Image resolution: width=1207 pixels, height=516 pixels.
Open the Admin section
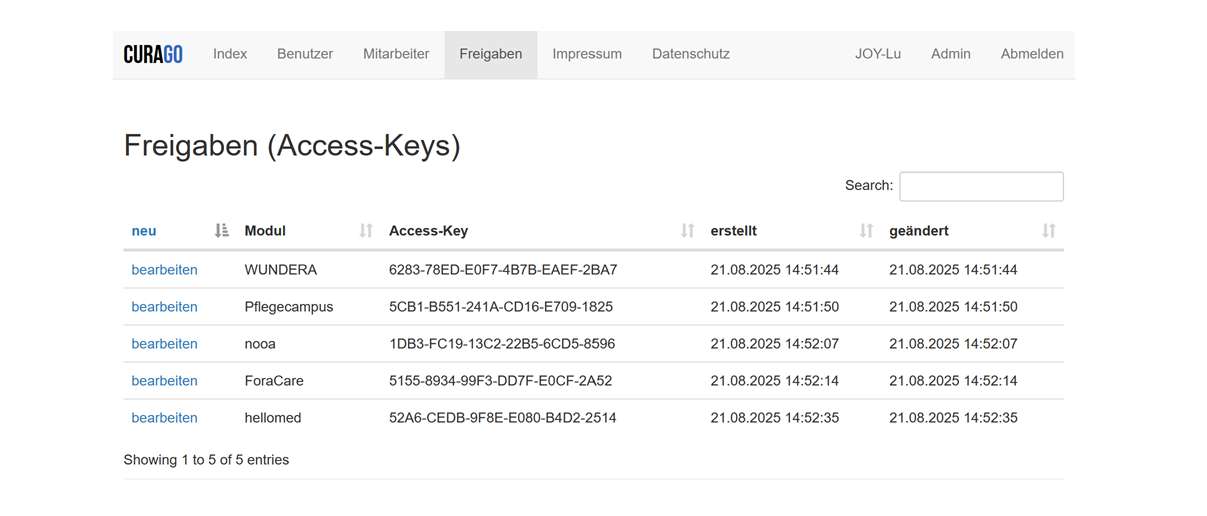click(951, 54)
